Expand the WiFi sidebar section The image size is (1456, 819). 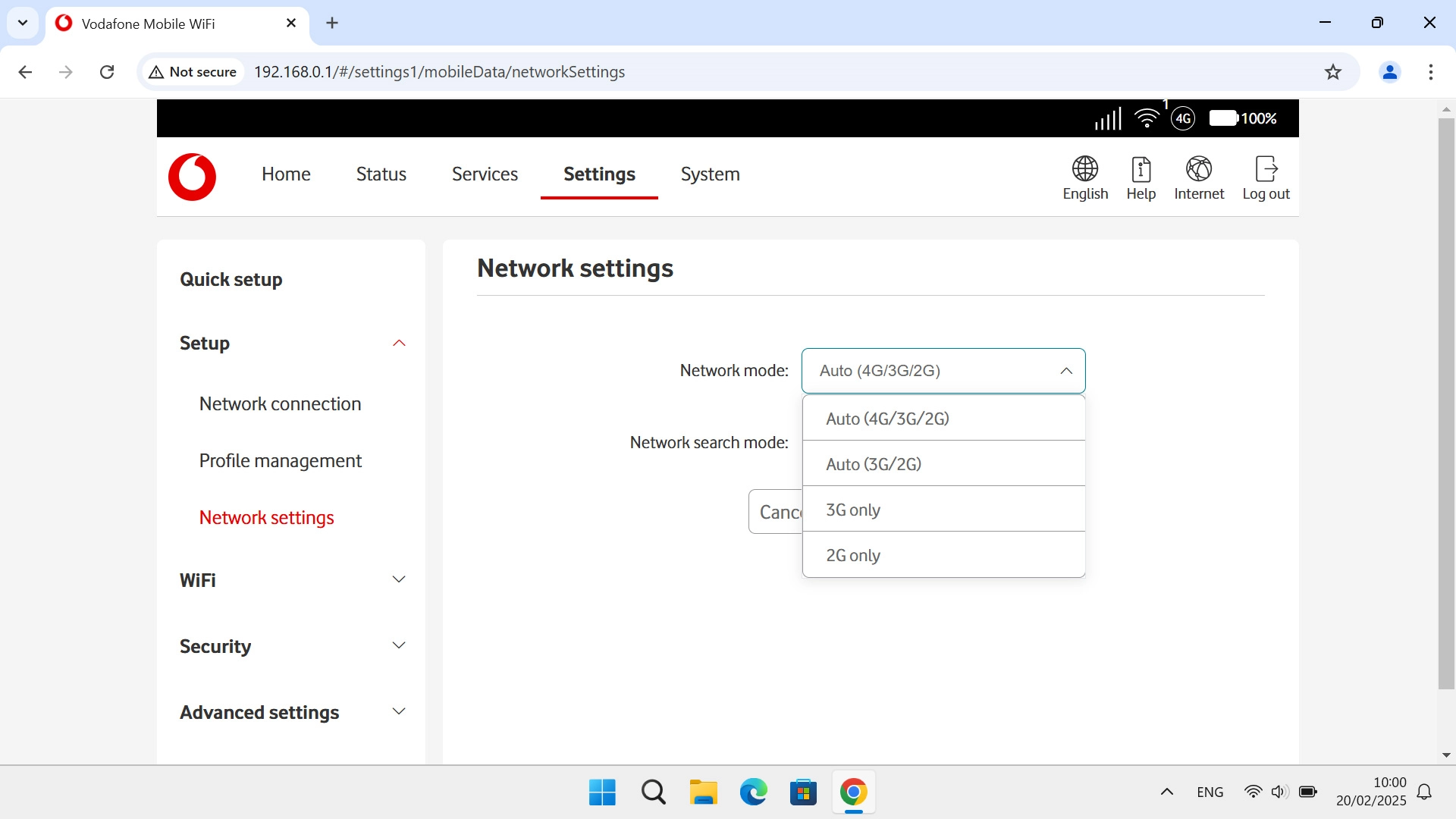[x=398, y=580]
